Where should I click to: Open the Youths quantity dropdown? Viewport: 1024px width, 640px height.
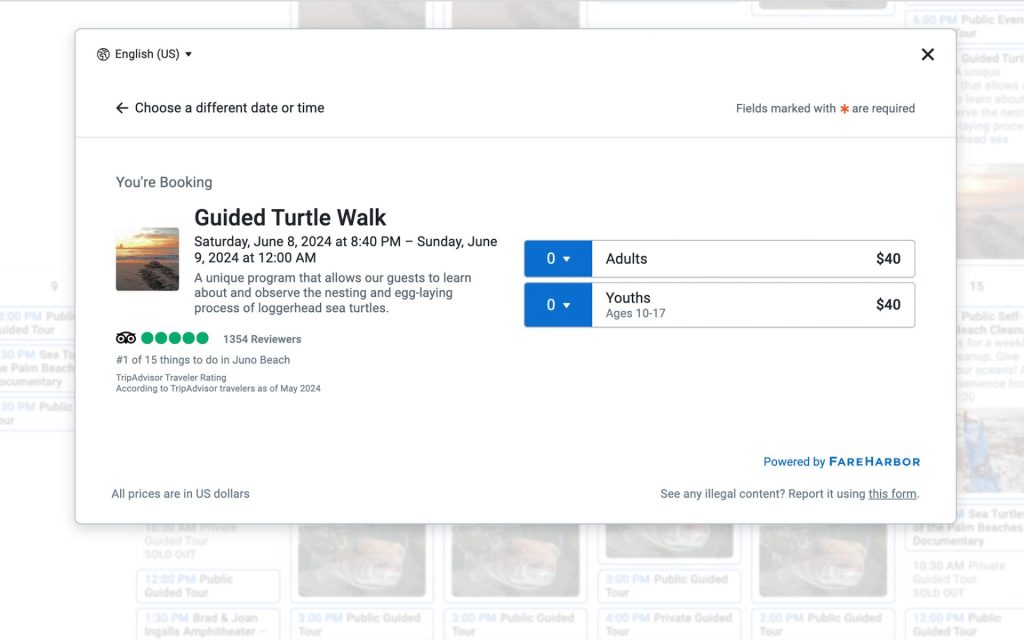(x=558, y=305)
